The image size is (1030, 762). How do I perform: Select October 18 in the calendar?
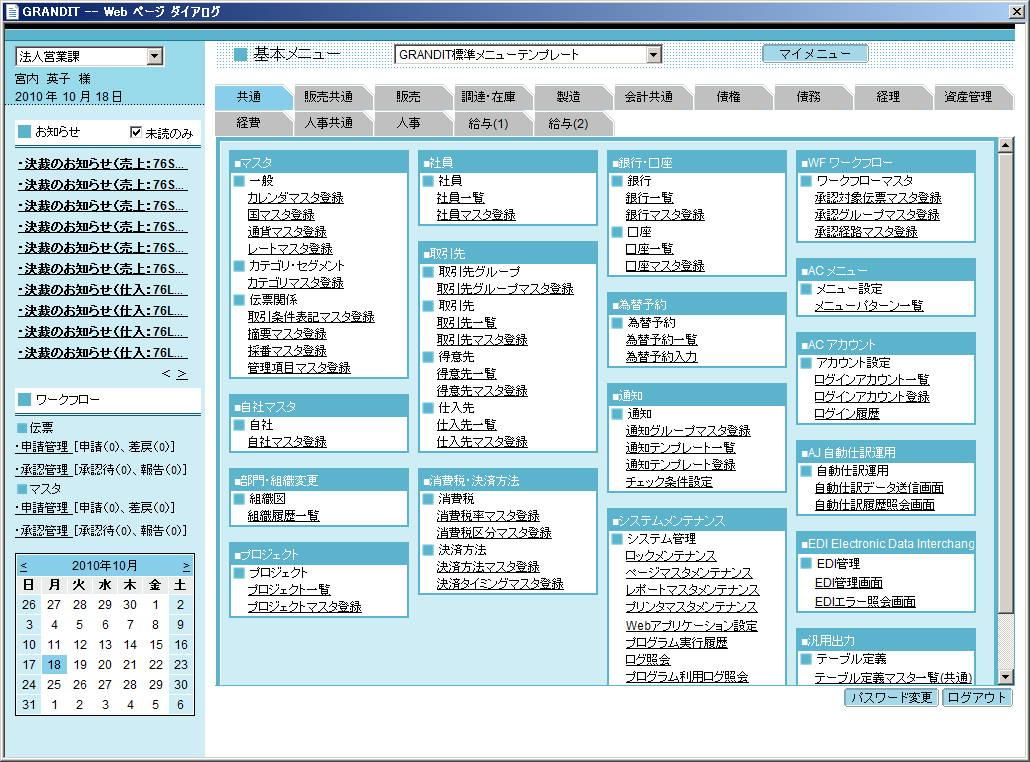pos(54,665)
